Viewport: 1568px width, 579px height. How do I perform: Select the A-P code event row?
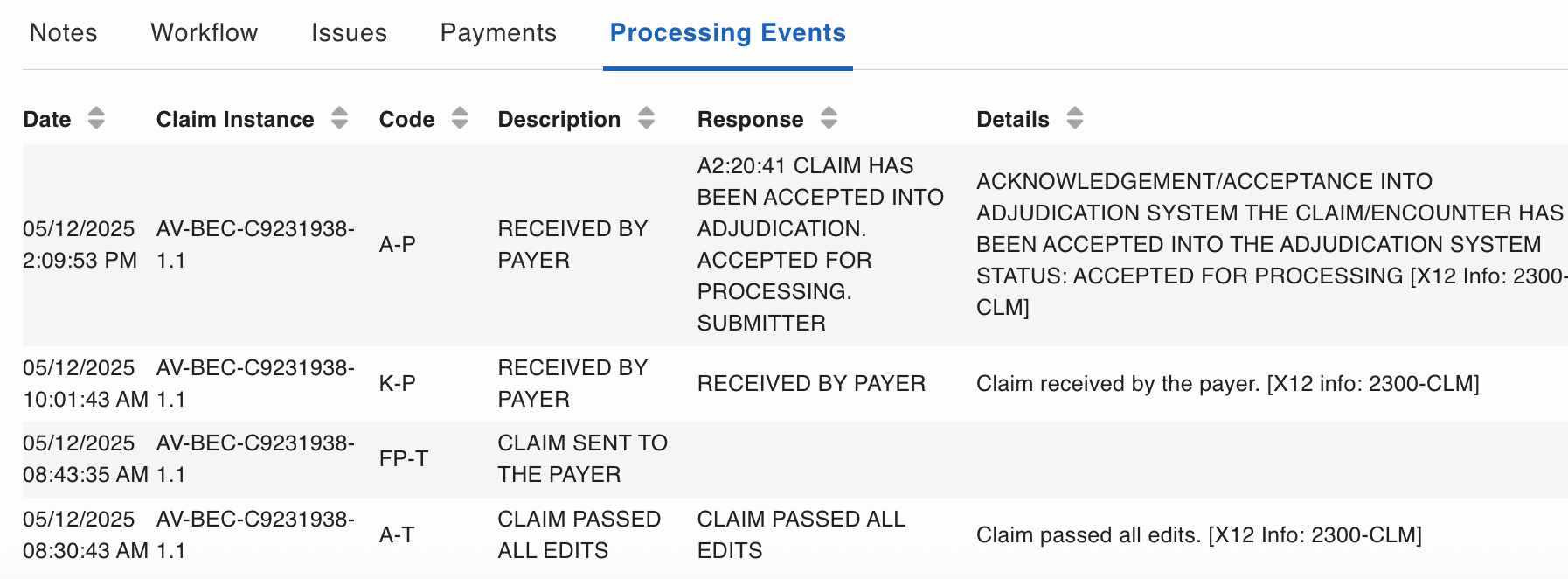click(795, 245)
